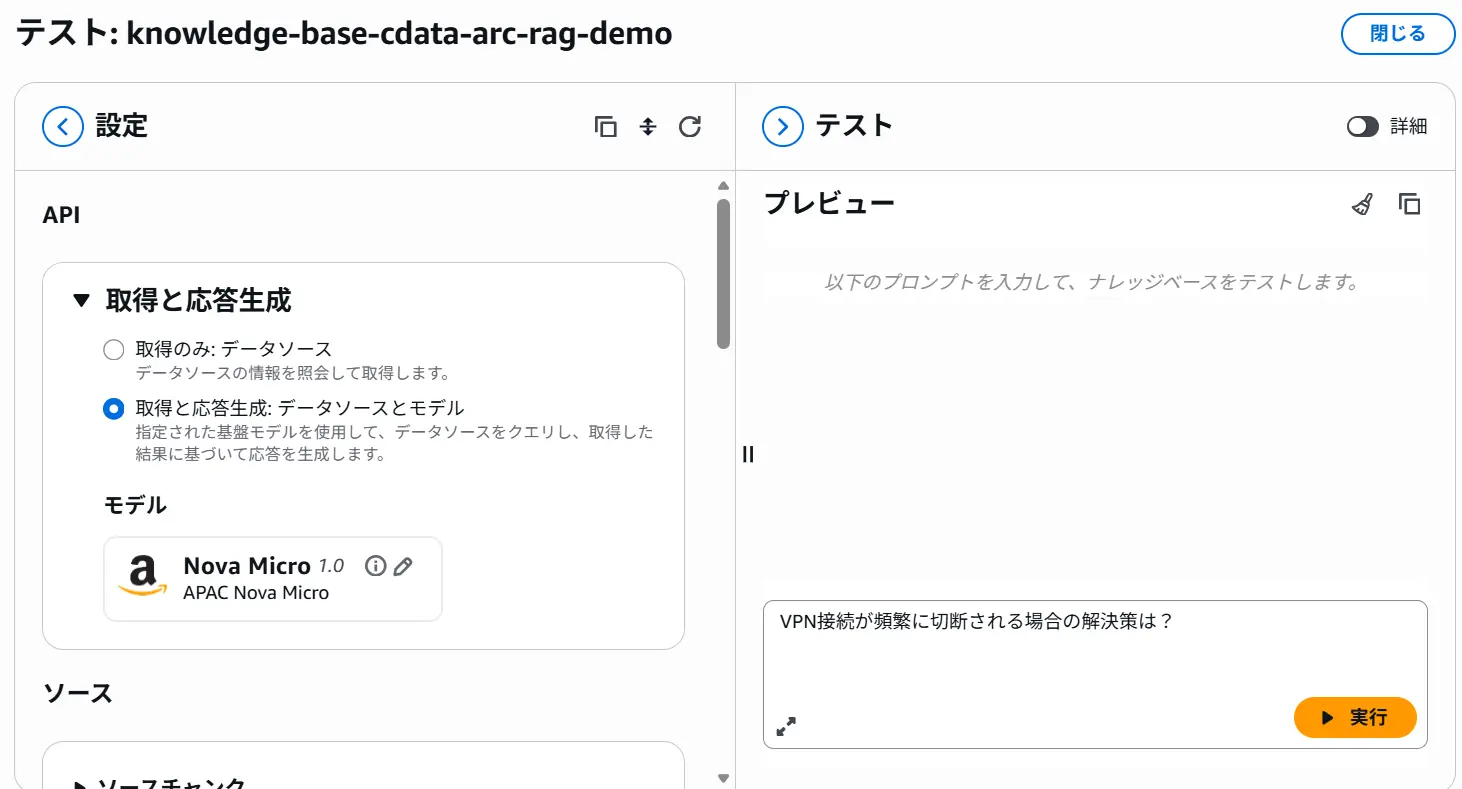Click the ソース section heading
Viewport: 1462px width, 789px height.
point(78,693)
